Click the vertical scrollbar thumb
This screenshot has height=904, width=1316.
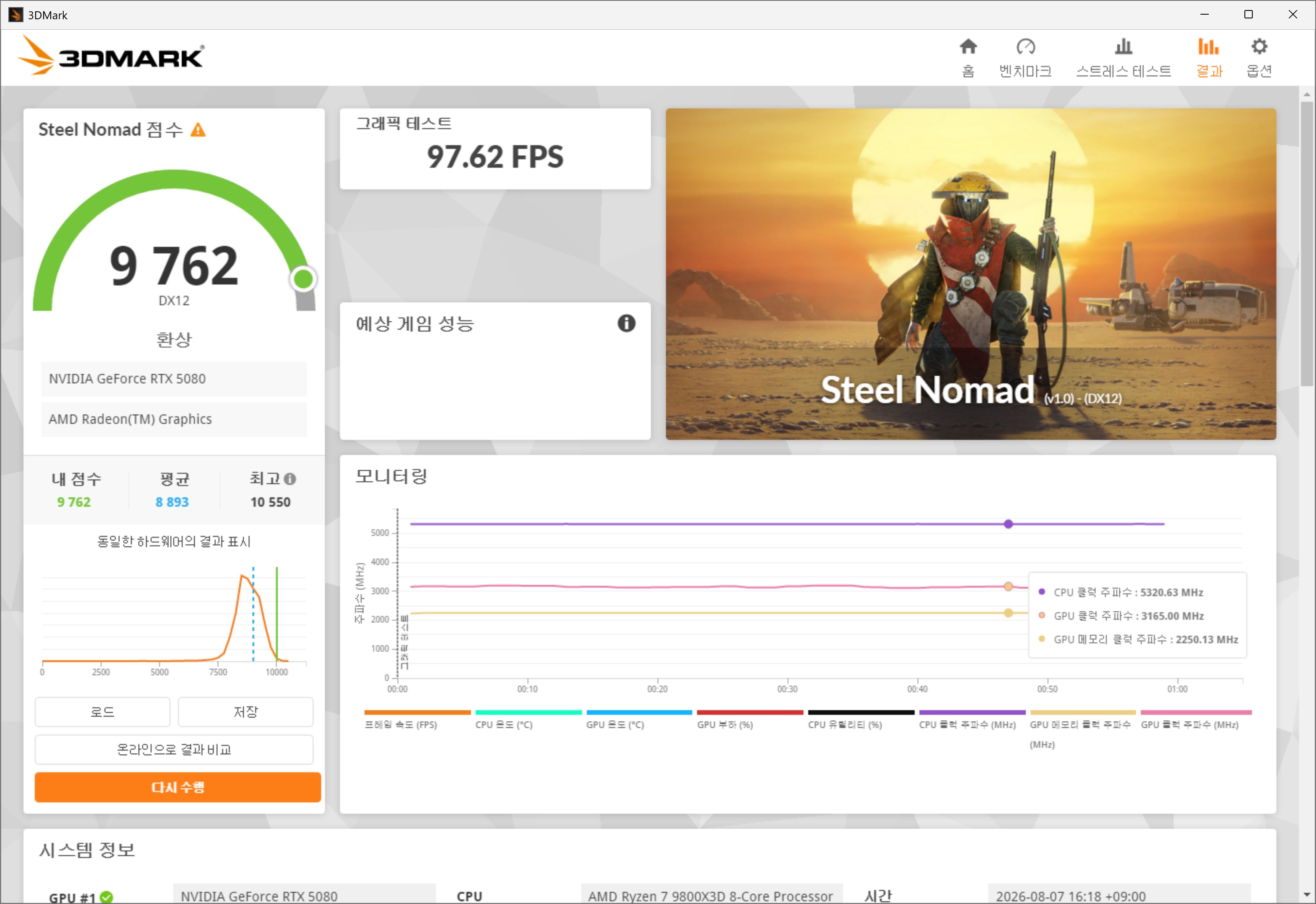(1306, 244)
